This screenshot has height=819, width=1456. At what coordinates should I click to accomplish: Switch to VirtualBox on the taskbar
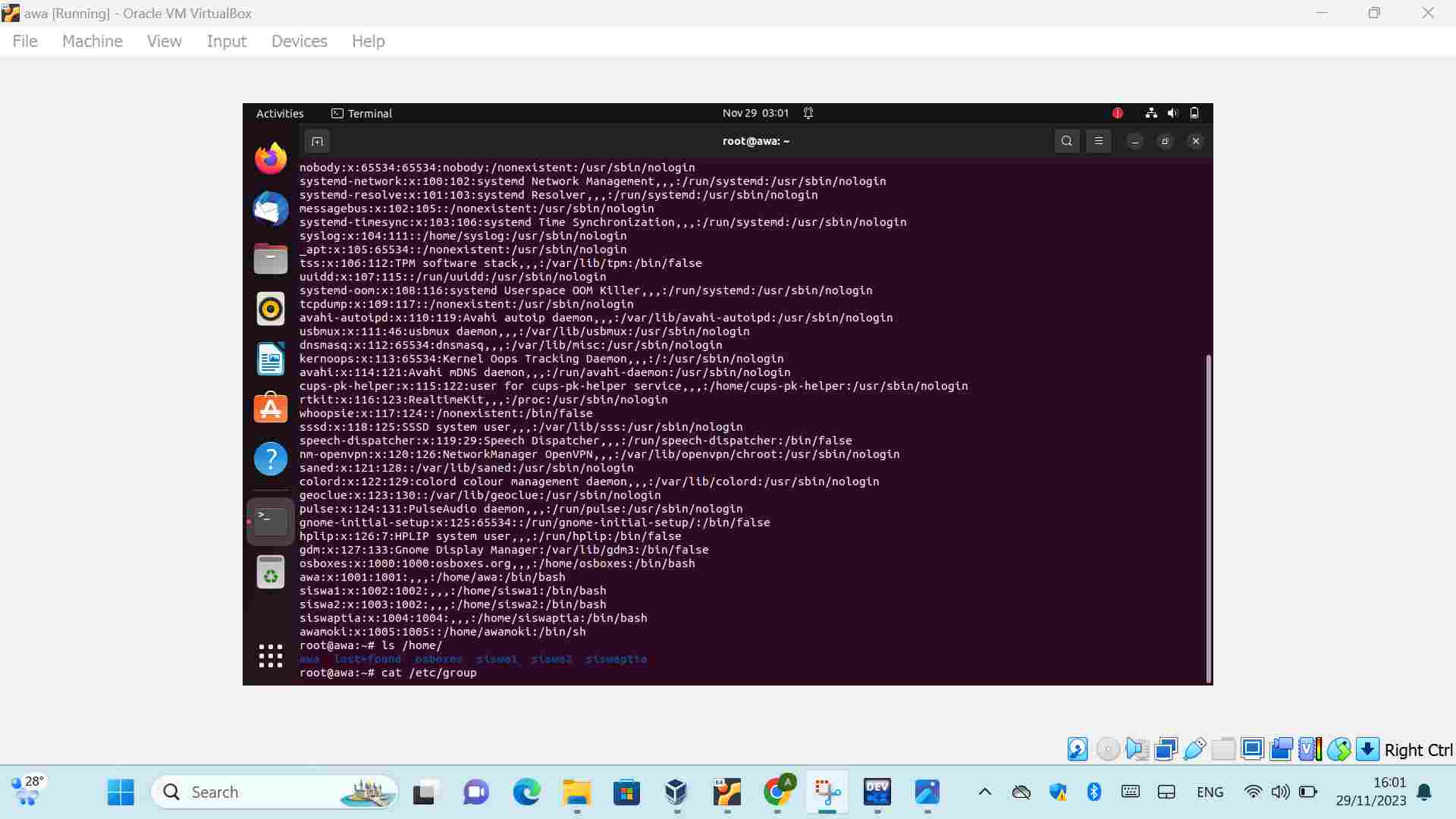pos(676,792)
